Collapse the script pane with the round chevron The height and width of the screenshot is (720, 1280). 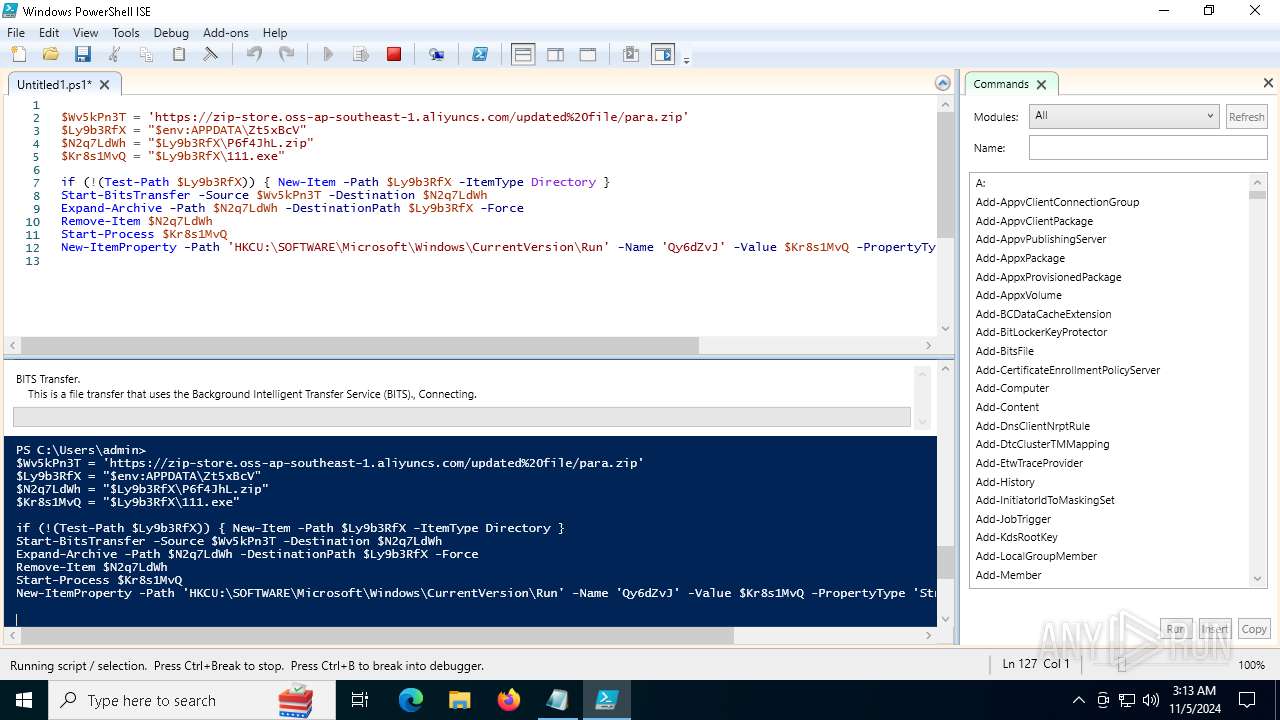[x=942, y=84]
